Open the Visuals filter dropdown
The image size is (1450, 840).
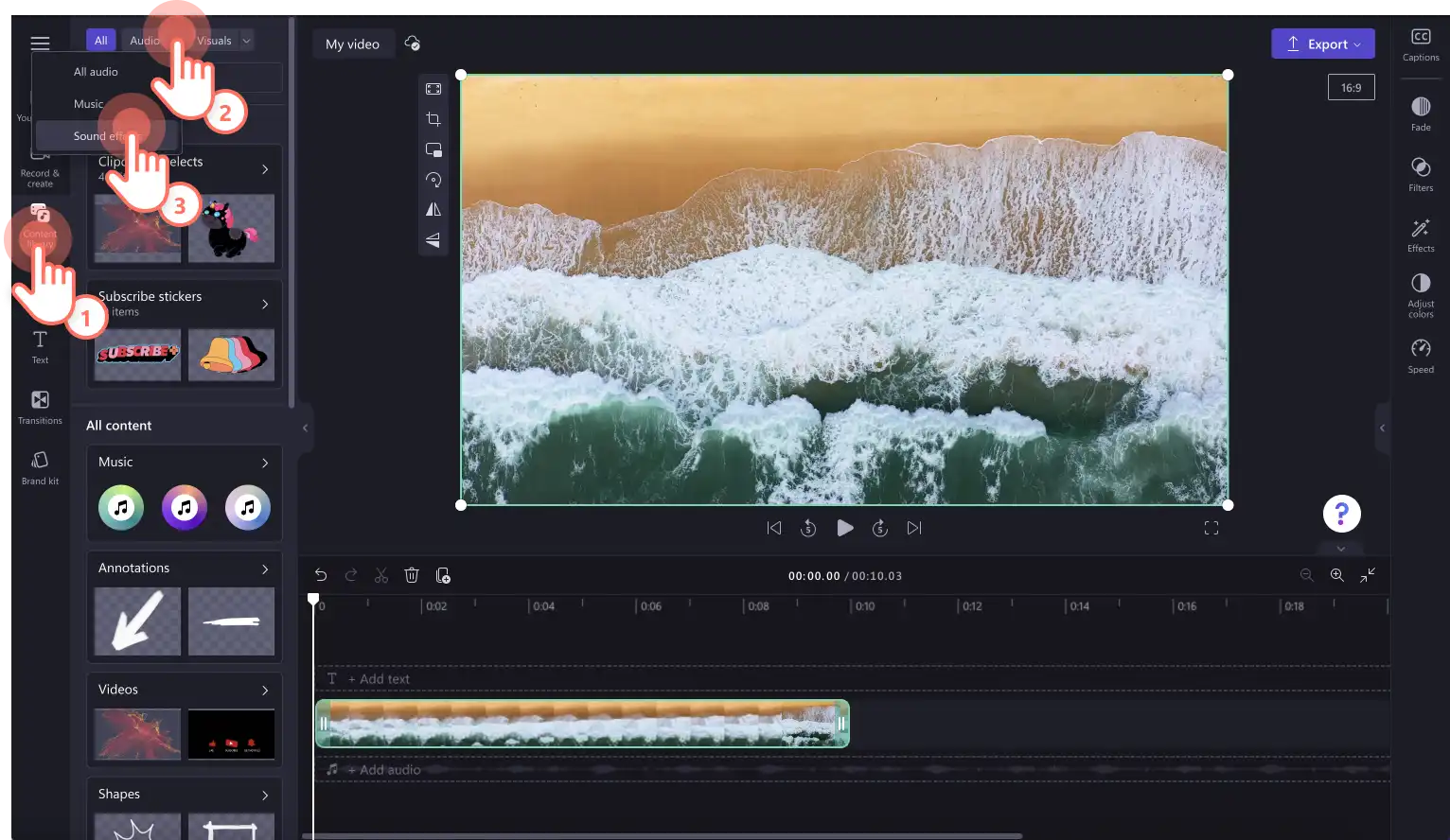click(224, 41)
